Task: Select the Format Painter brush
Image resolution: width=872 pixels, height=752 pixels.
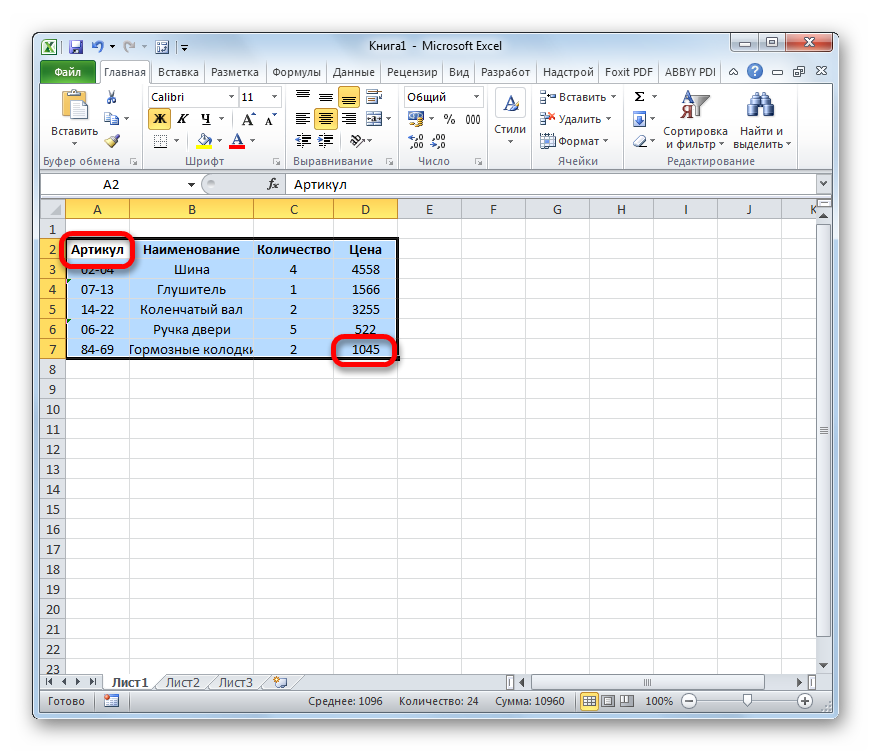Action: pos(112,141)
